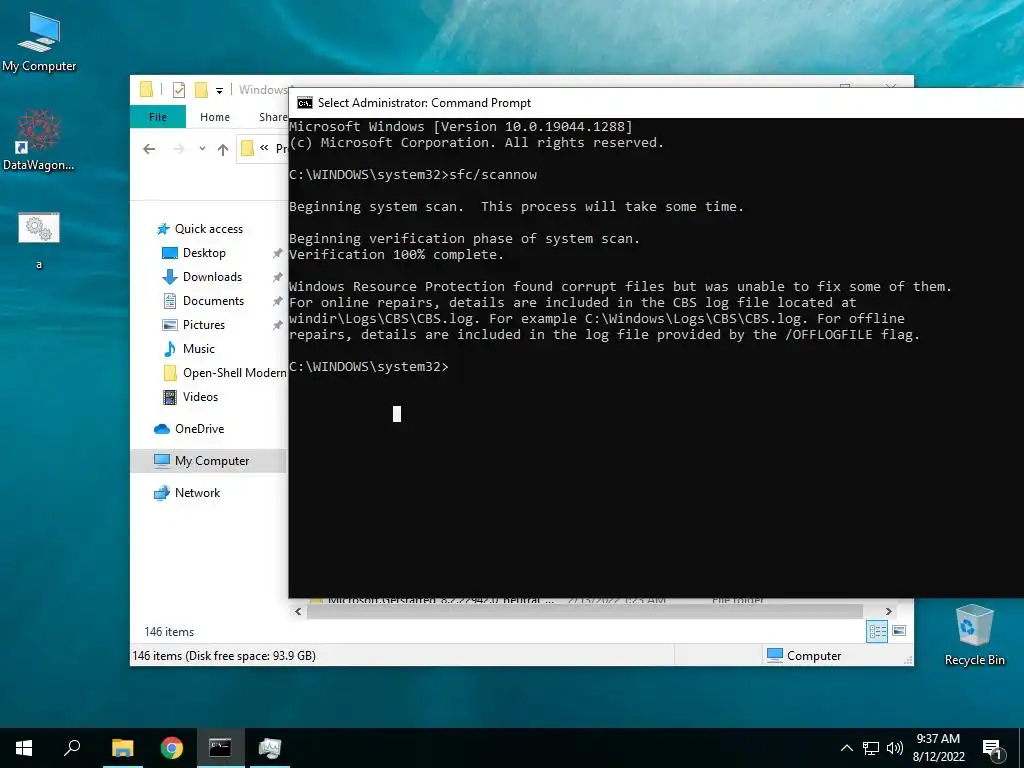
Task: Open the Share ribbon tab in Explorer
Action: pos(273,117)
